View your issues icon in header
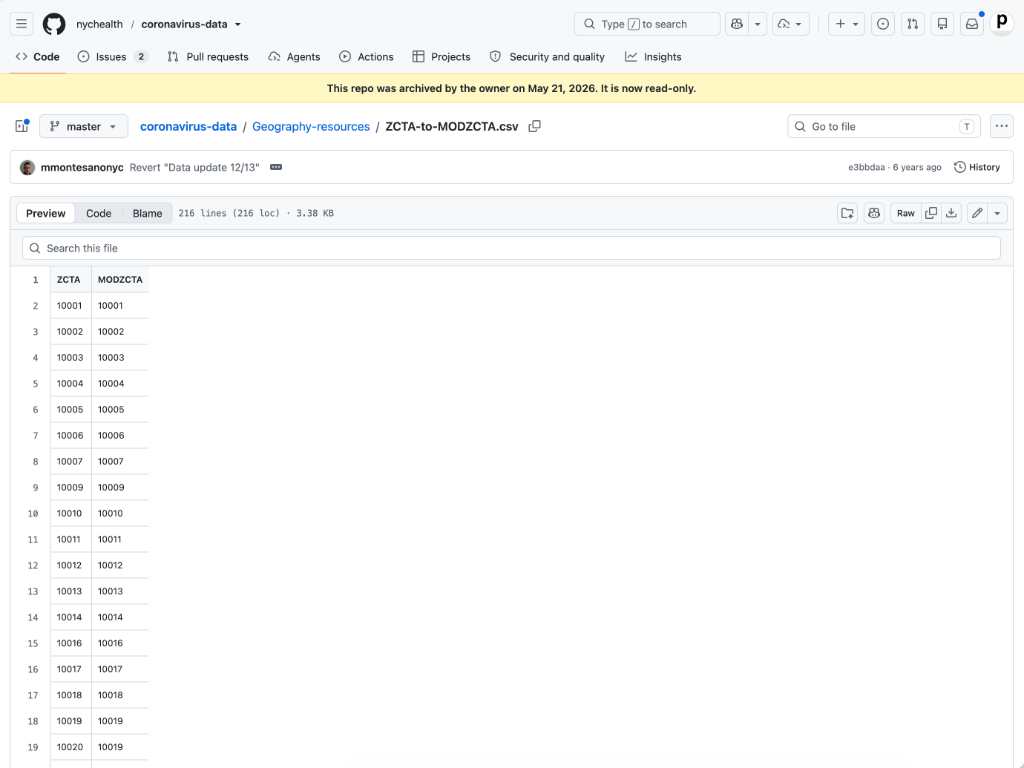The image size is (1024, 768). click(x=883, y=24)
